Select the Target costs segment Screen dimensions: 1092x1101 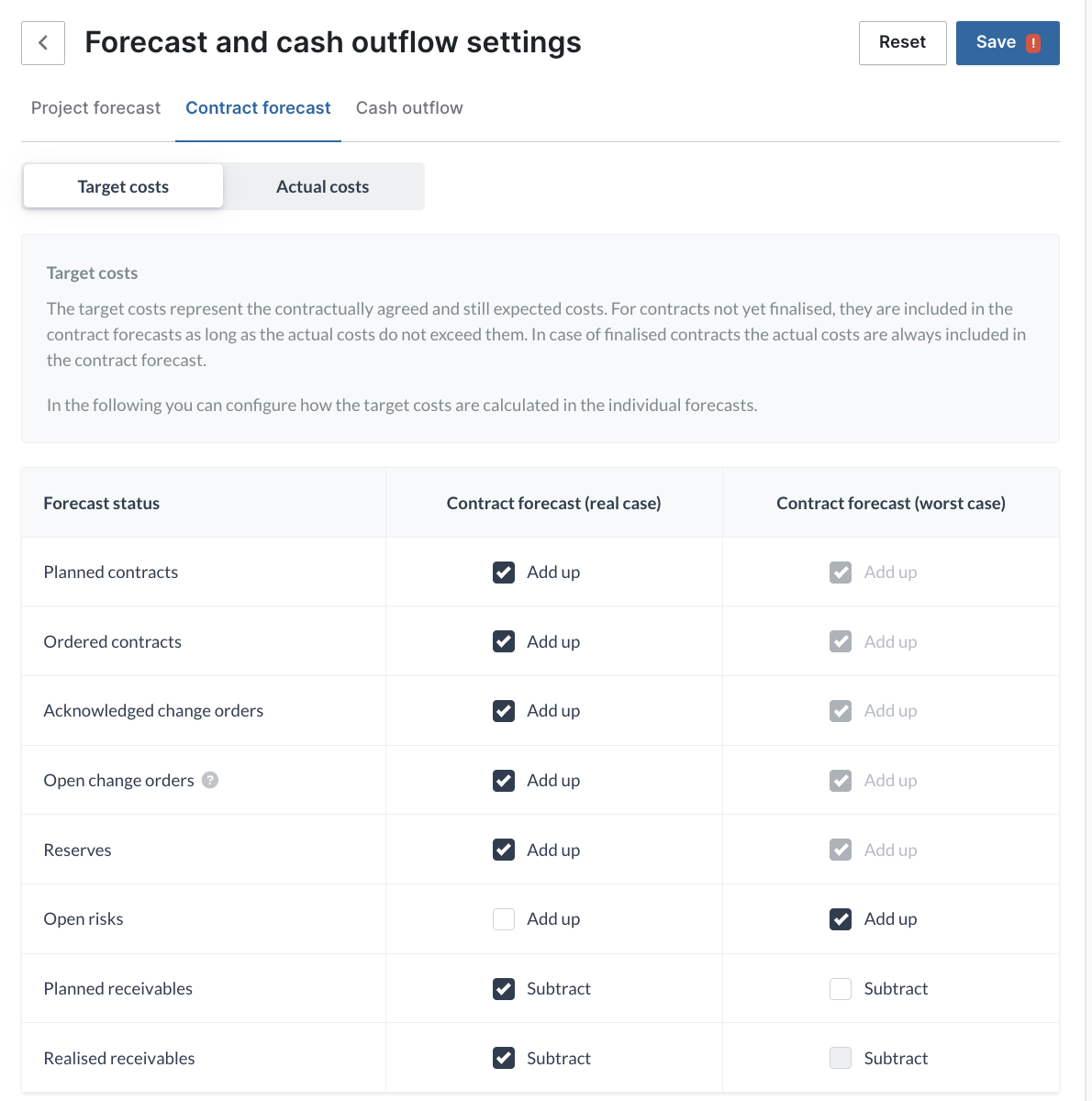pyautogui.click(x=123, y=186)
